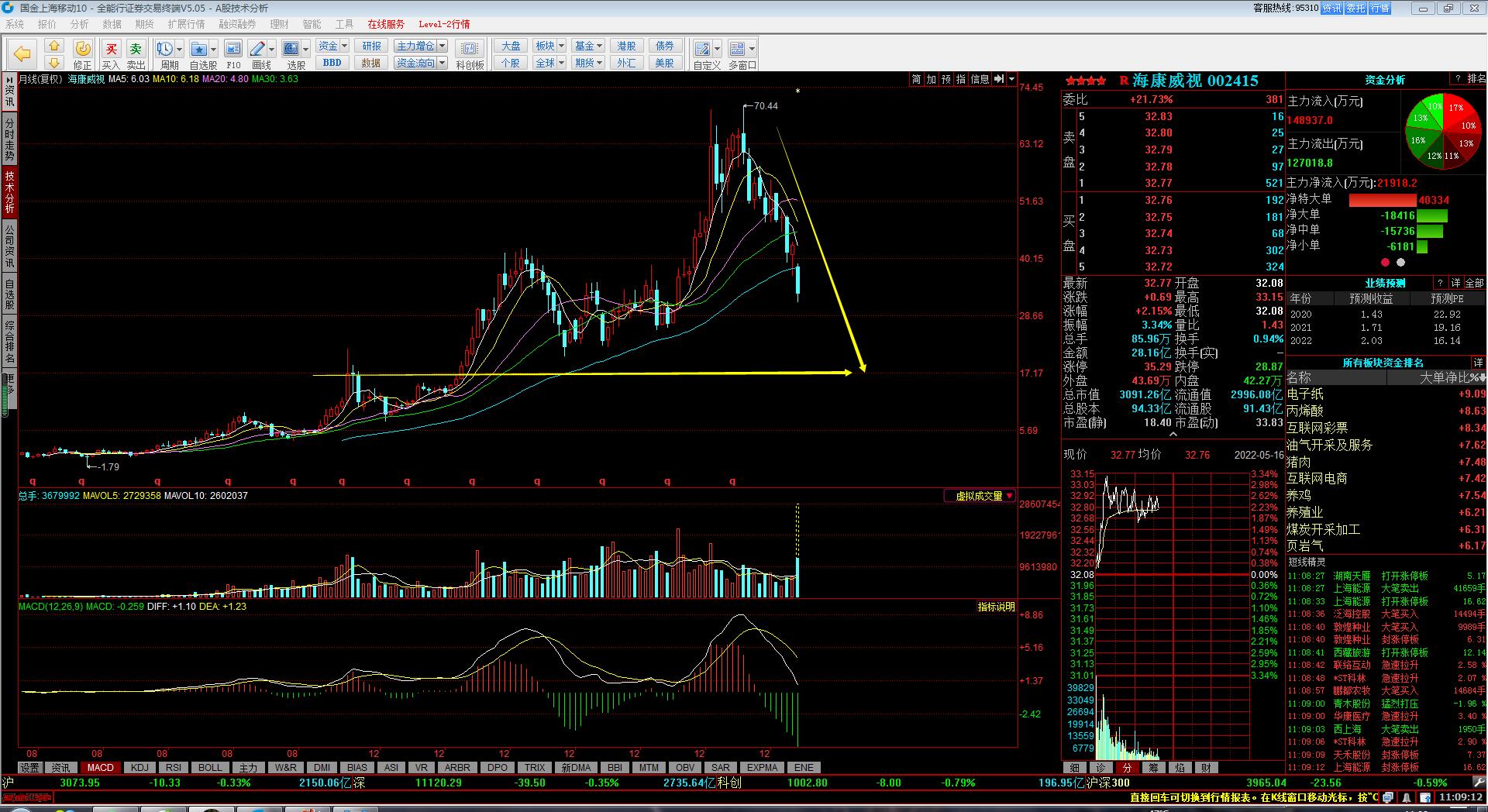Click the four-star rating icon

[1086, 81]
